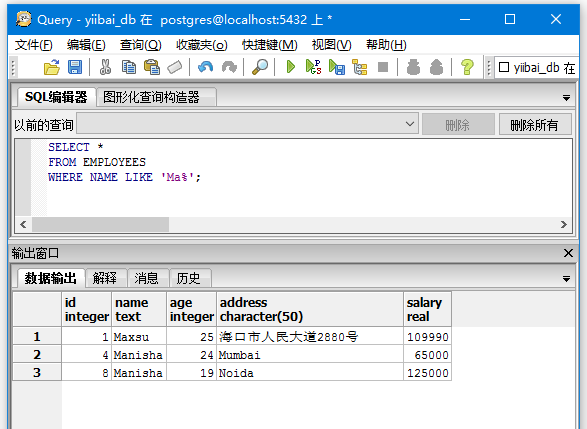Click the open file folder icon
This screenshot has height=429, width=587.
pos(52,67)
